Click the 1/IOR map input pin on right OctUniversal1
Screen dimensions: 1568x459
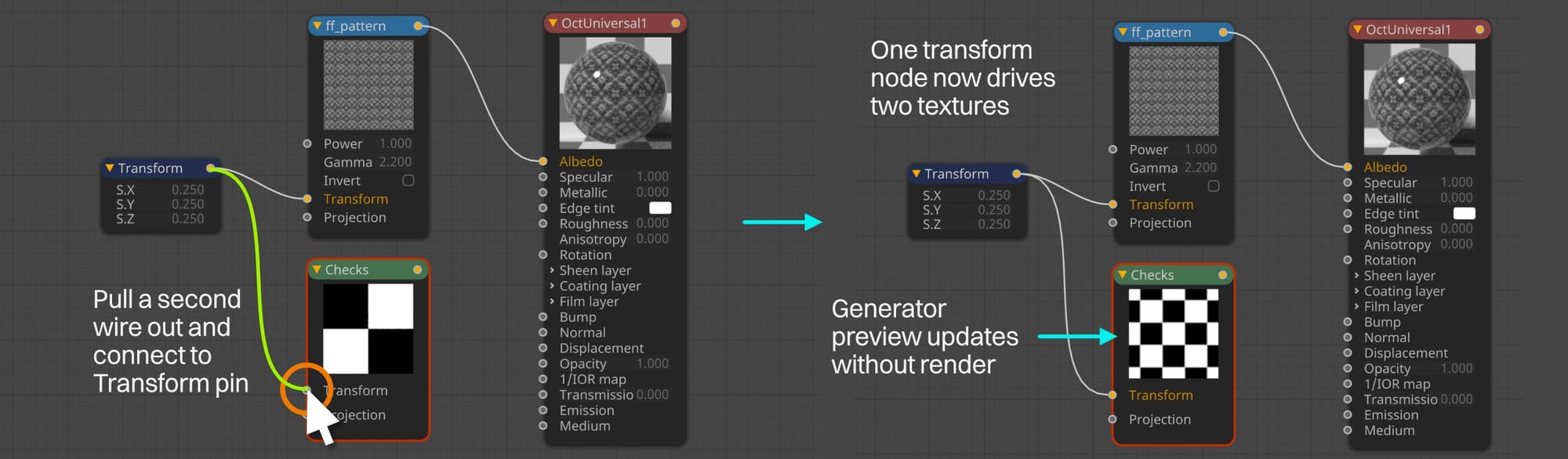pos(1347,384)
